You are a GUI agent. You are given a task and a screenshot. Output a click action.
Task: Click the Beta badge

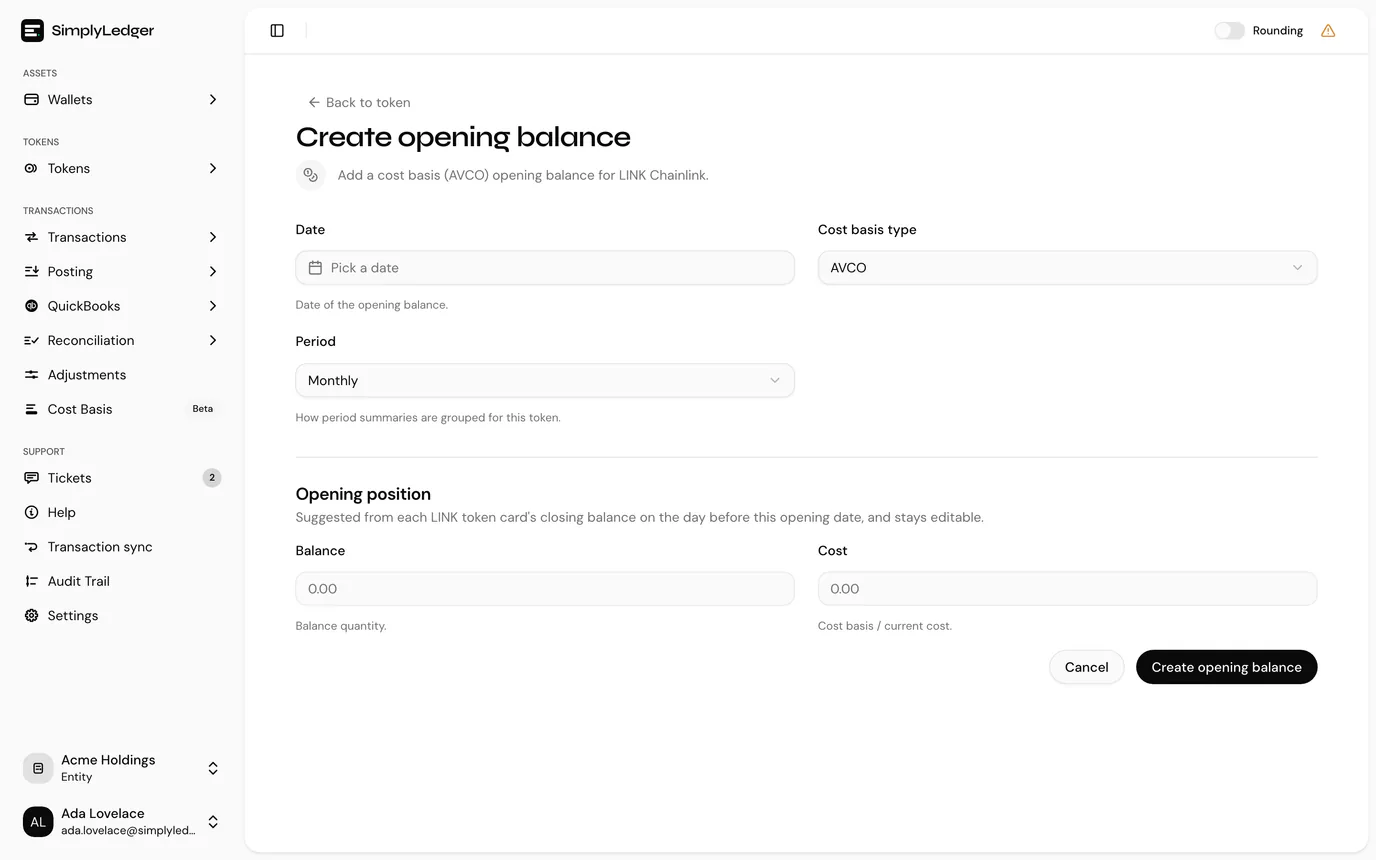point(202,409)
